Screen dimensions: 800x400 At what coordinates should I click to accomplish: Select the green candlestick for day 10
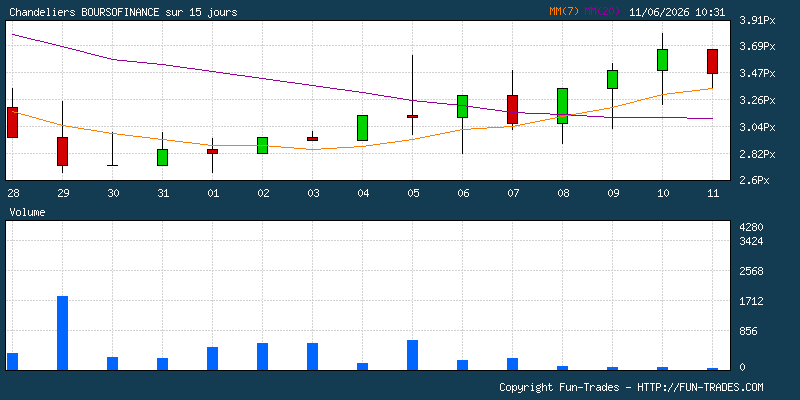pos(662,60)
